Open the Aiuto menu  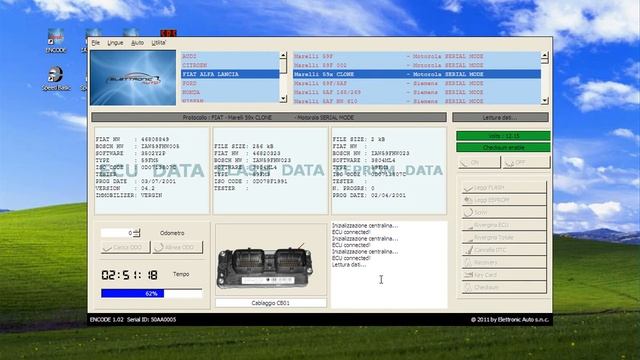click(137, 42)
